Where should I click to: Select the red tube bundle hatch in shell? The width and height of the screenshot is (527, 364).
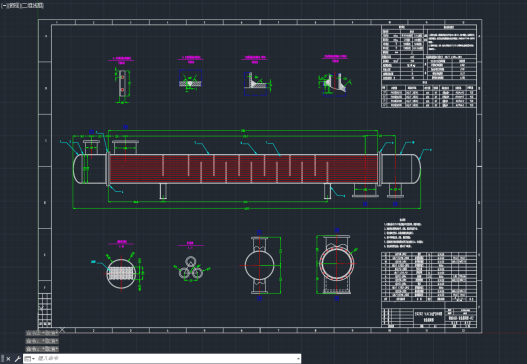pos(244,169)
